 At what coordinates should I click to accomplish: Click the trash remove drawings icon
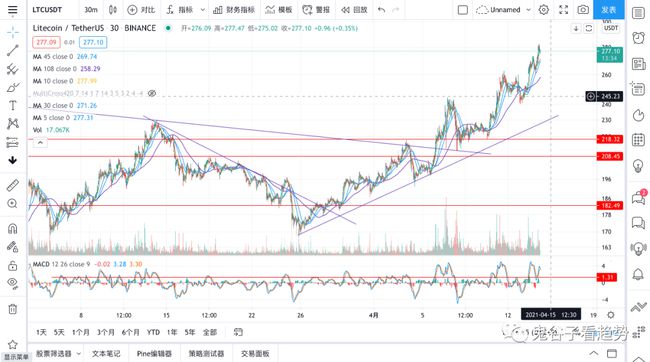(x=12, y=309)
